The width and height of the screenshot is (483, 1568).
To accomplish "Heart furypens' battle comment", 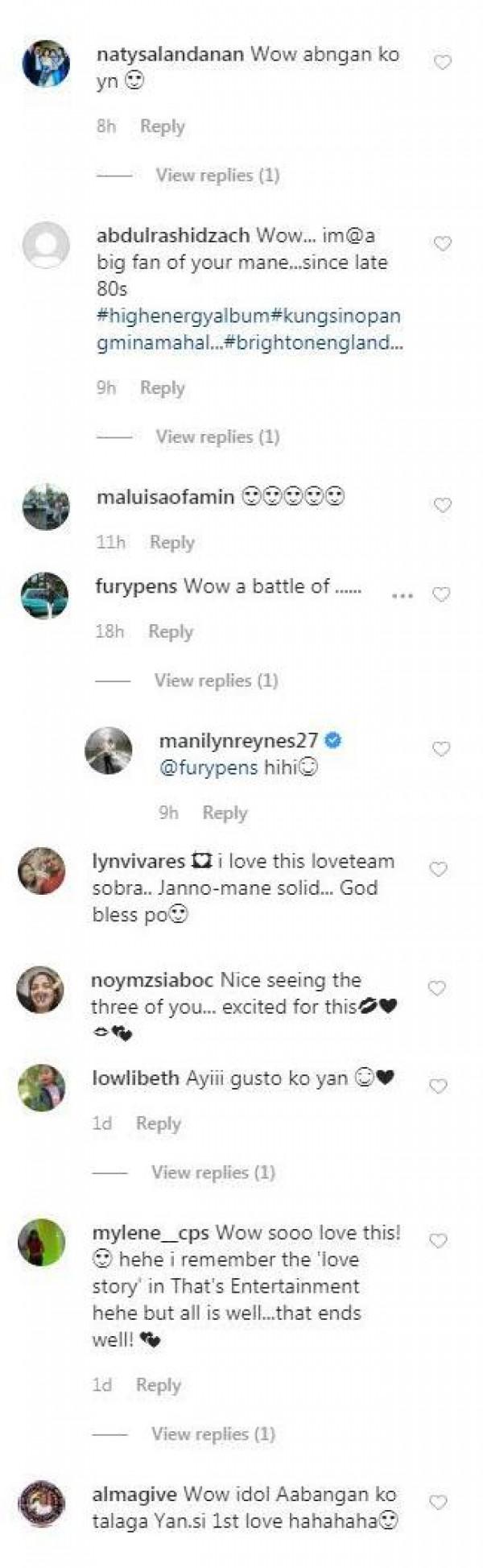I will pos(440,595).
